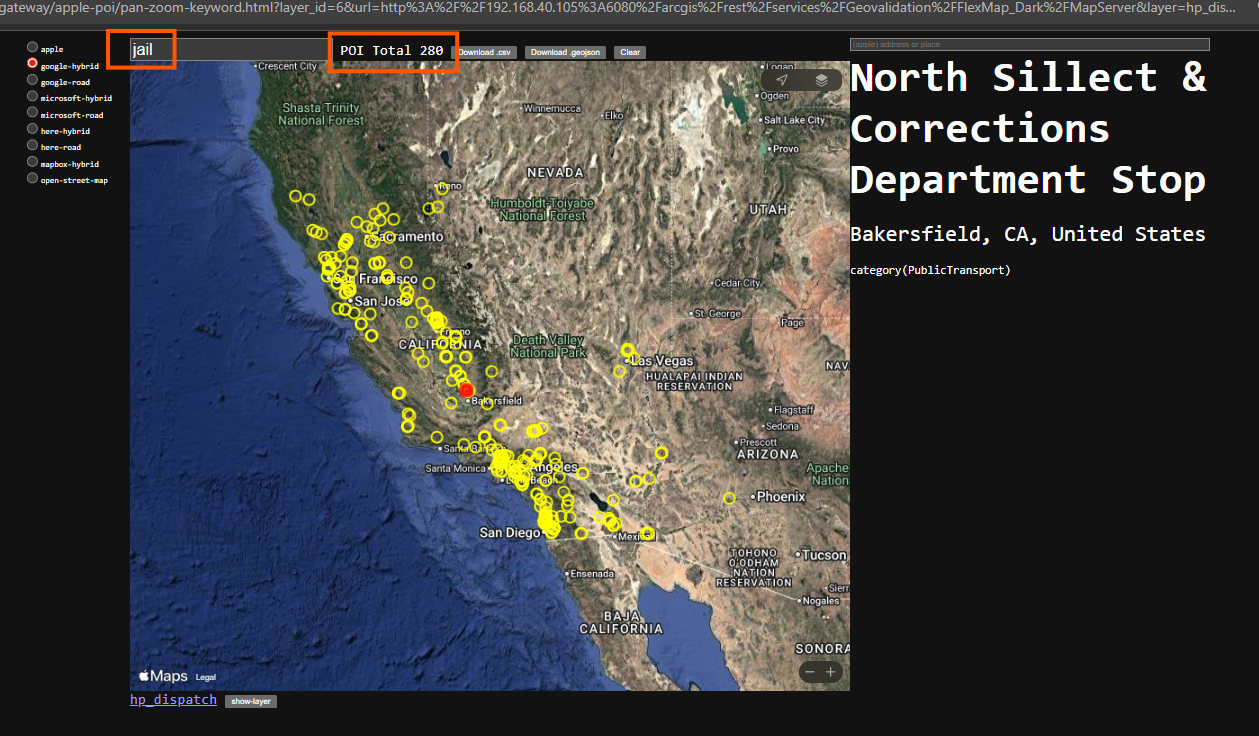Select microsoft-hybrid basemap radio button

click(33, 97)
